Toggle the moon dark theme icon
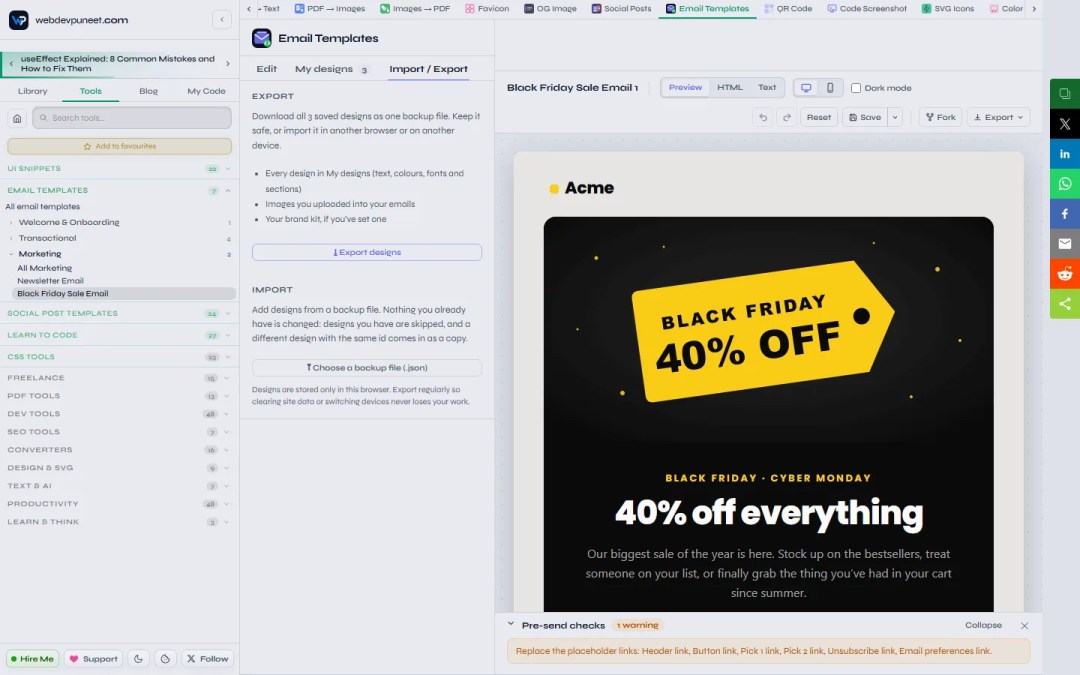The image size is (1080, 675). click(138, 658)
